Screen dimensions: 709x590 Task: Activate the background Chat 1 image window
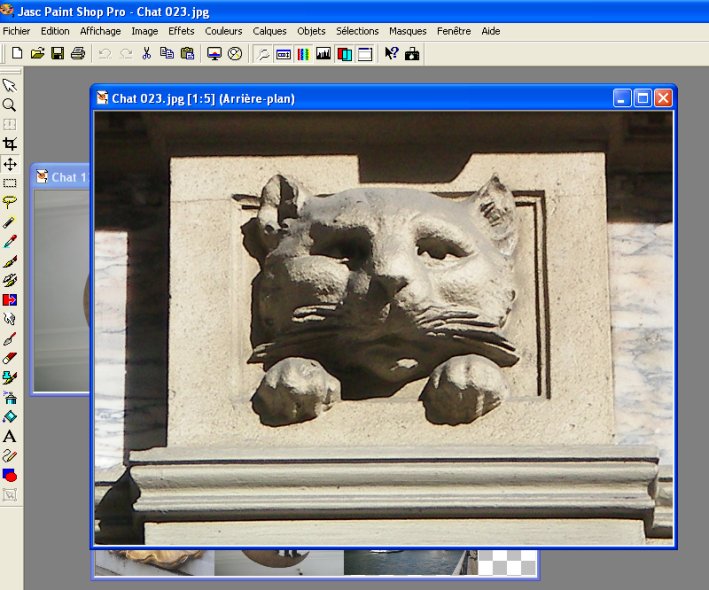pyautogui.click(x=61, y=177)
